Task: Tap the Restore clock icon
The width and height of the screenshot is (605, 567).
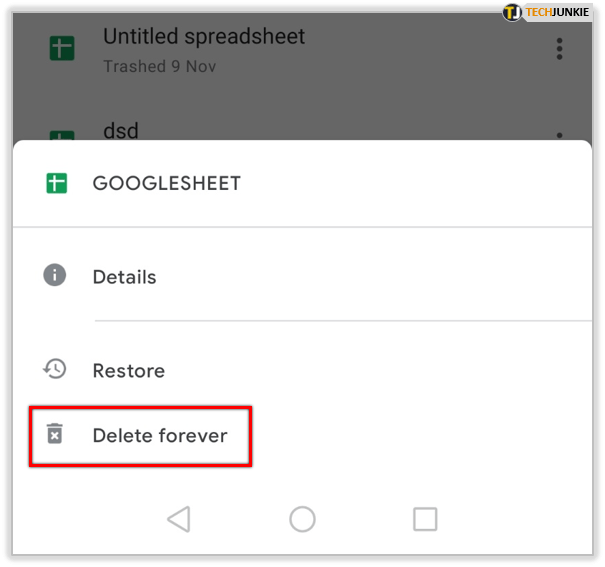Action: point(55,369)
